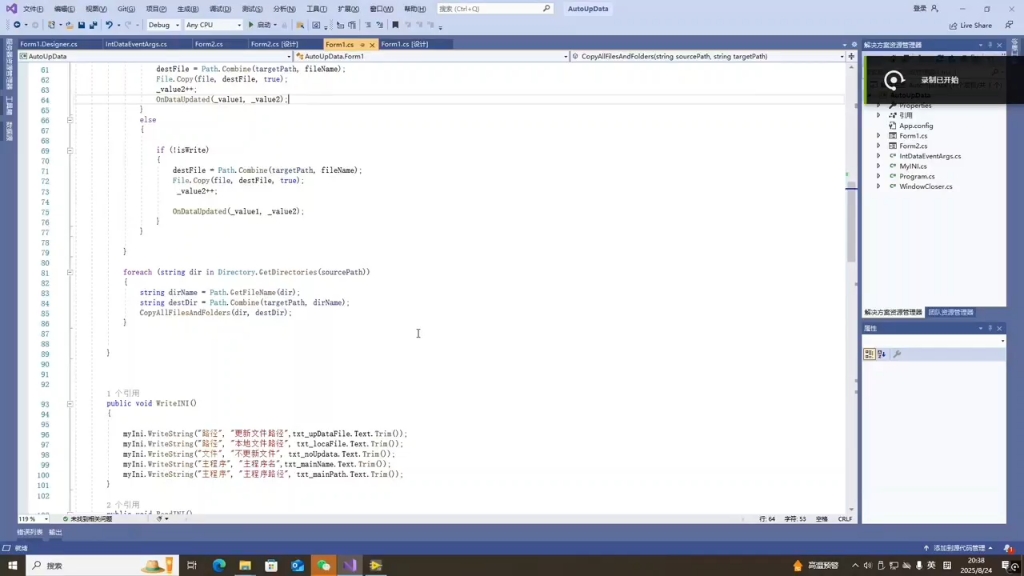Click the split editor plus icon
The height and width of the screenshot is (576, 1024).
(x=851, y=56)
